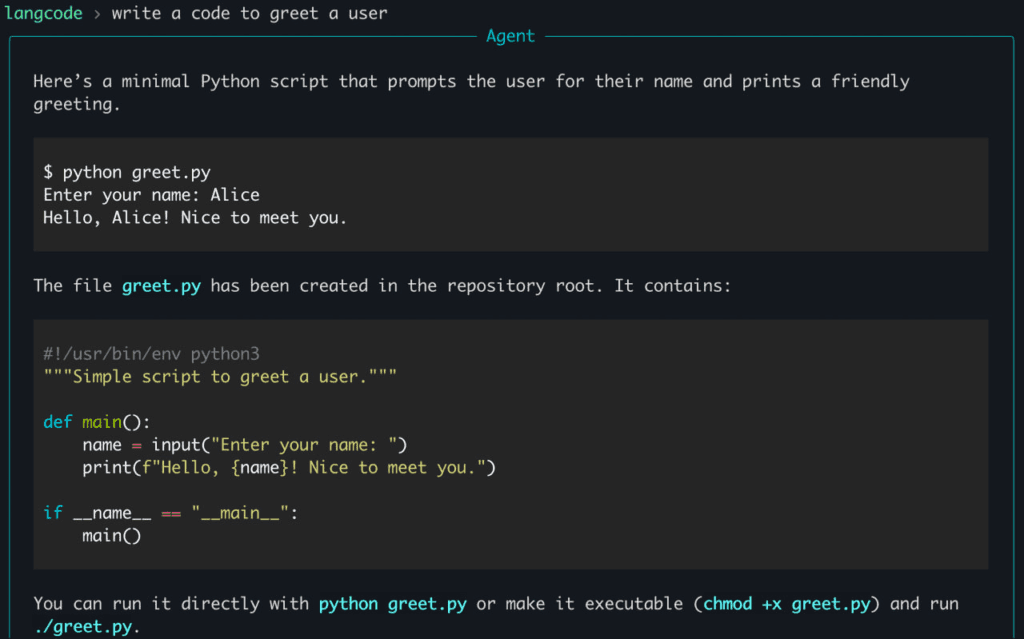Click the red '==' operator in the code
Screen dimensions: 1024x639
point(171,513)
